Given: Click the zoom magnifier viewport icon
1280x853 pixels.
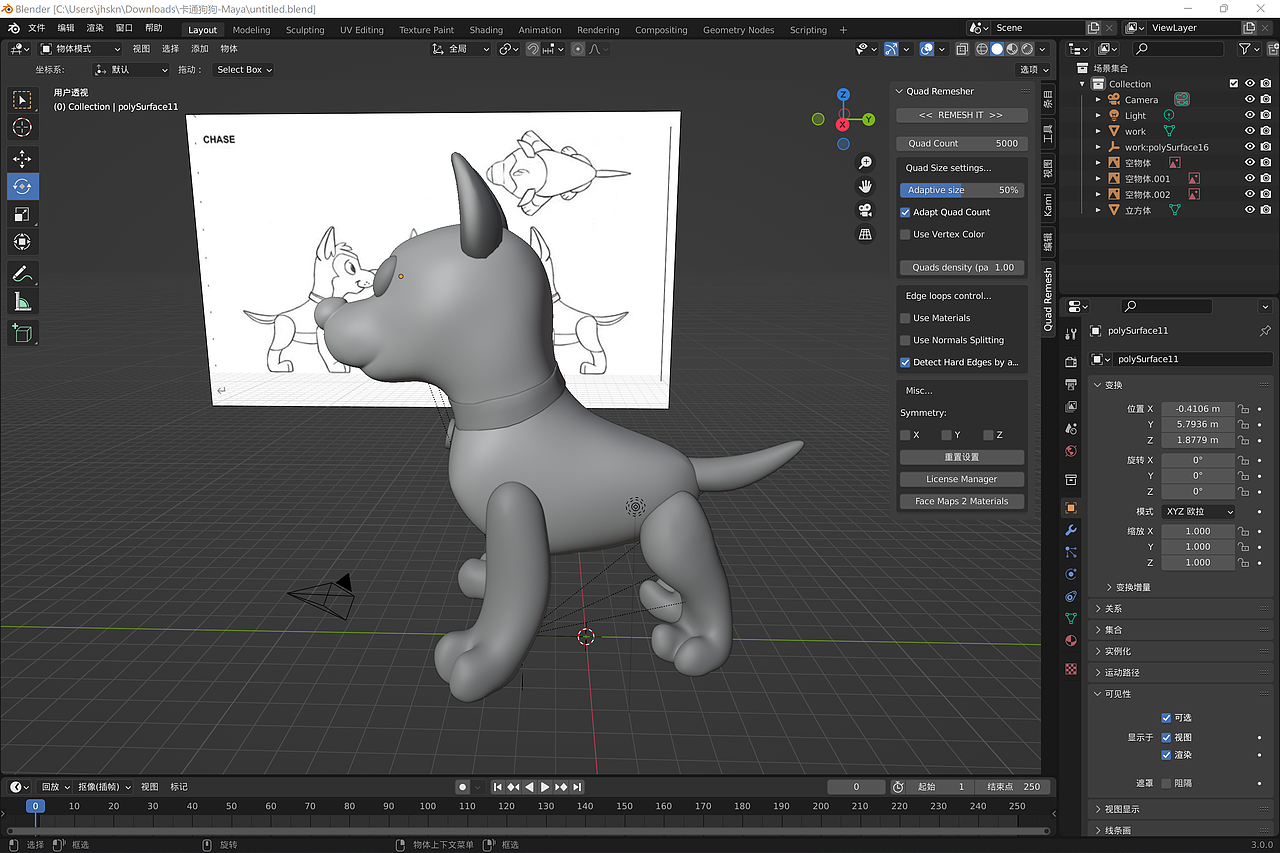Looking at the screenshot, I should (866, 163).
